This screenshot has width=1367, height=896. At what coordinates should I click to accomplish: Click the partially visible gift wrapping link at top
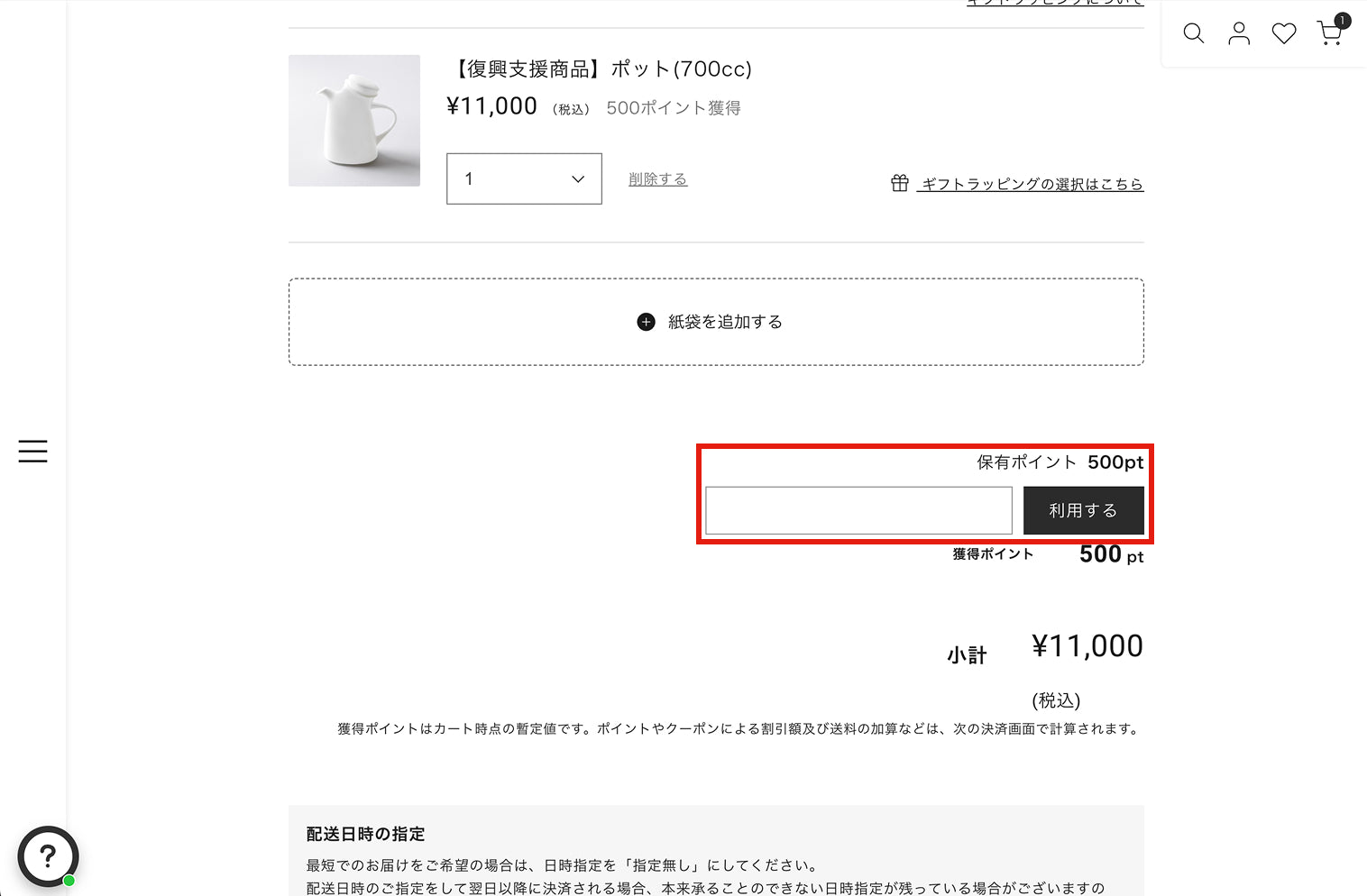coord(1055,4)
